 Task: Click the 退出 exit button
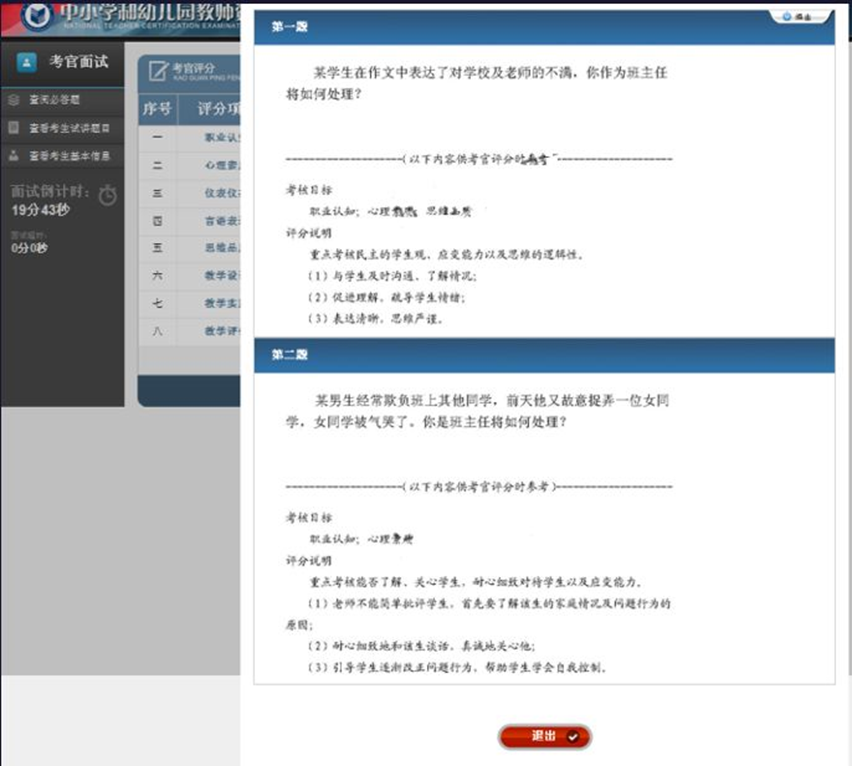click(x=545, y=736)
